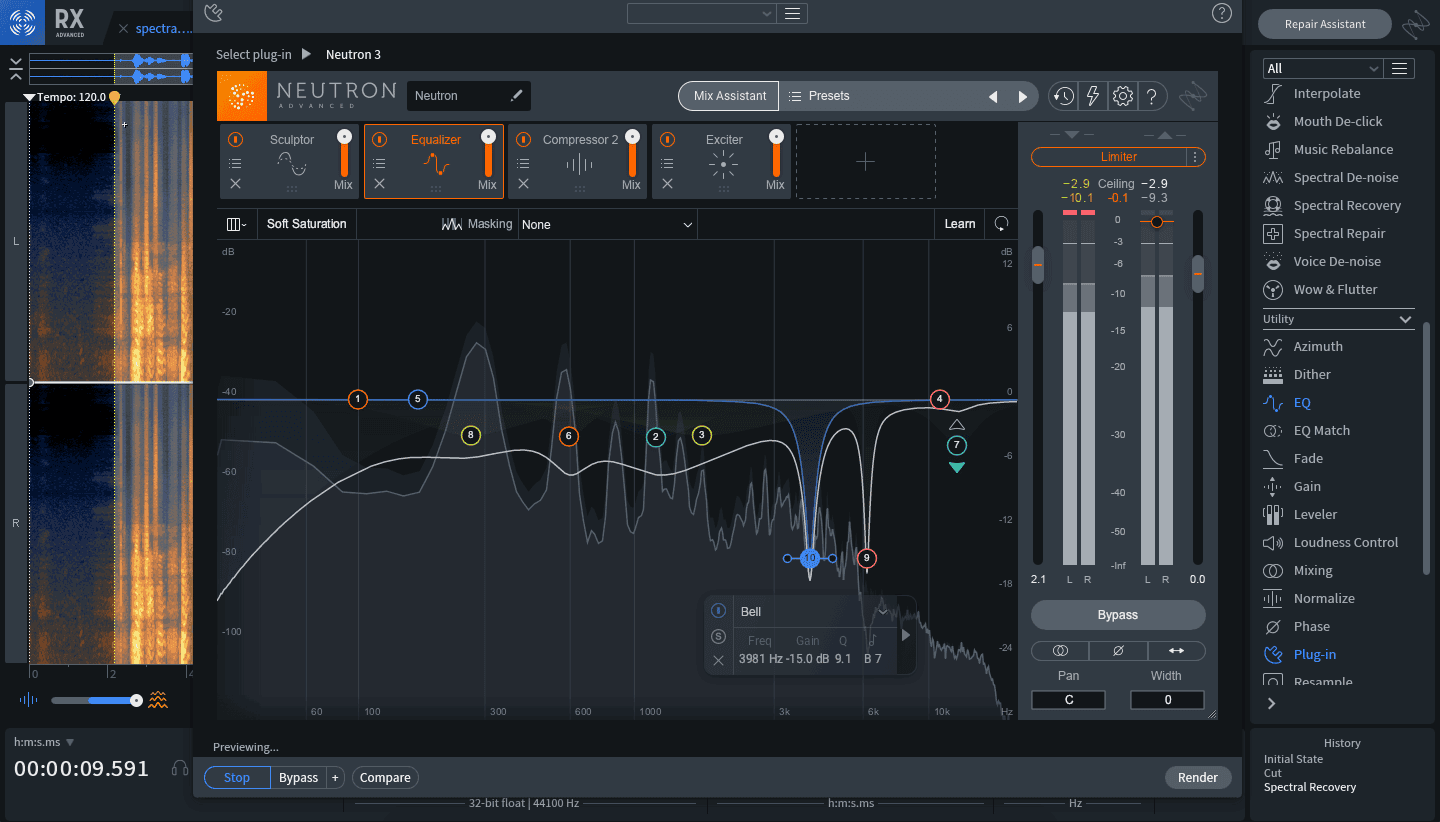Select the Spectral Repair module icon

pyautogui.click(x=1273, y=233)
